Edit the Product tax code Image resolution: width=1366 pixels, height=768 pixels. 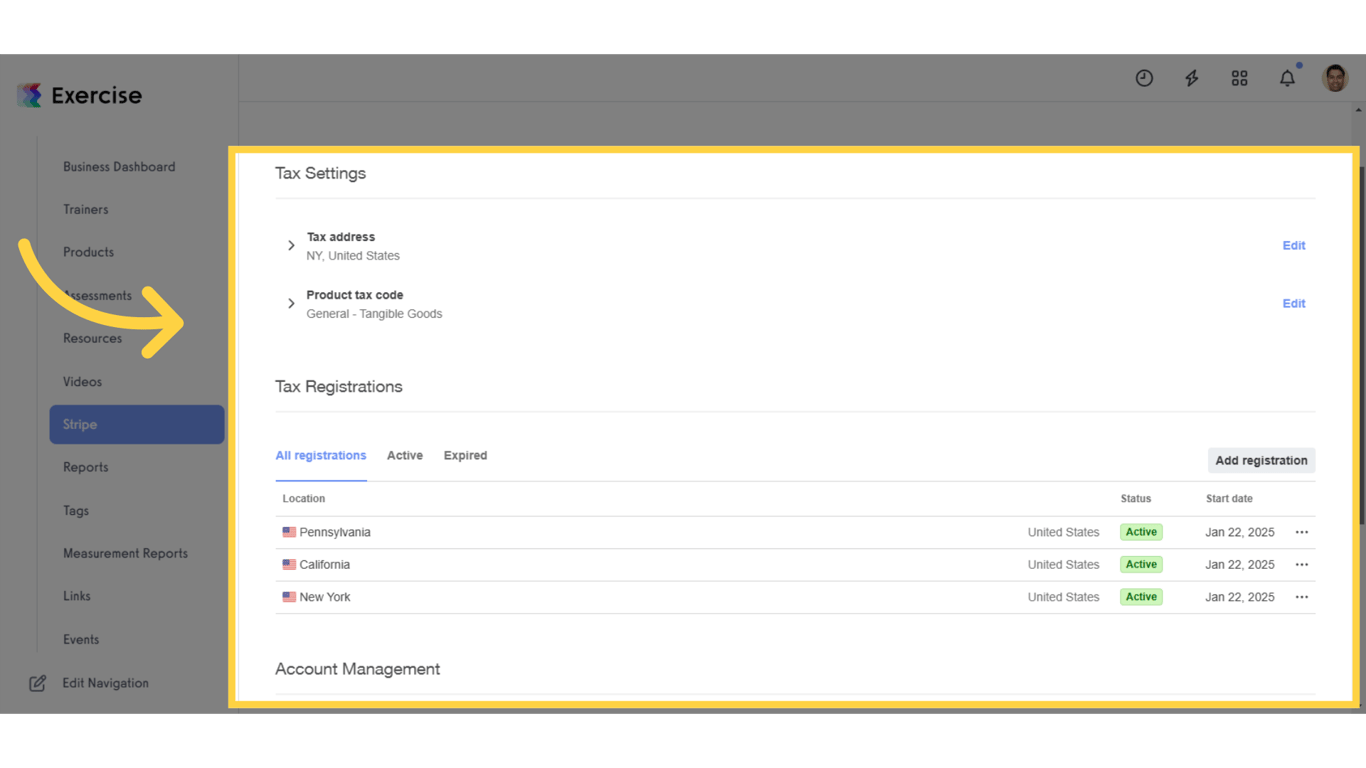pos(1294,303)
